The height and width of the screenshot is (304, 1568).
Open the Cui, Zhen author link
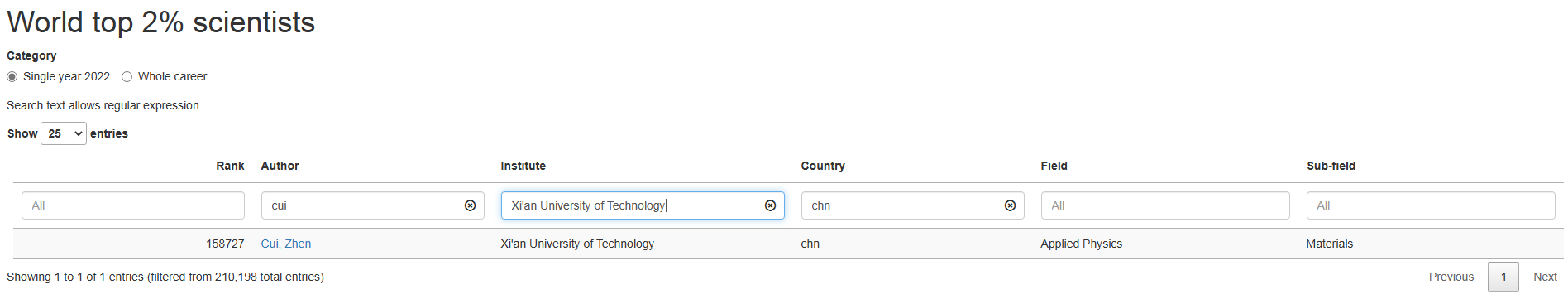(x=286, y=244)
